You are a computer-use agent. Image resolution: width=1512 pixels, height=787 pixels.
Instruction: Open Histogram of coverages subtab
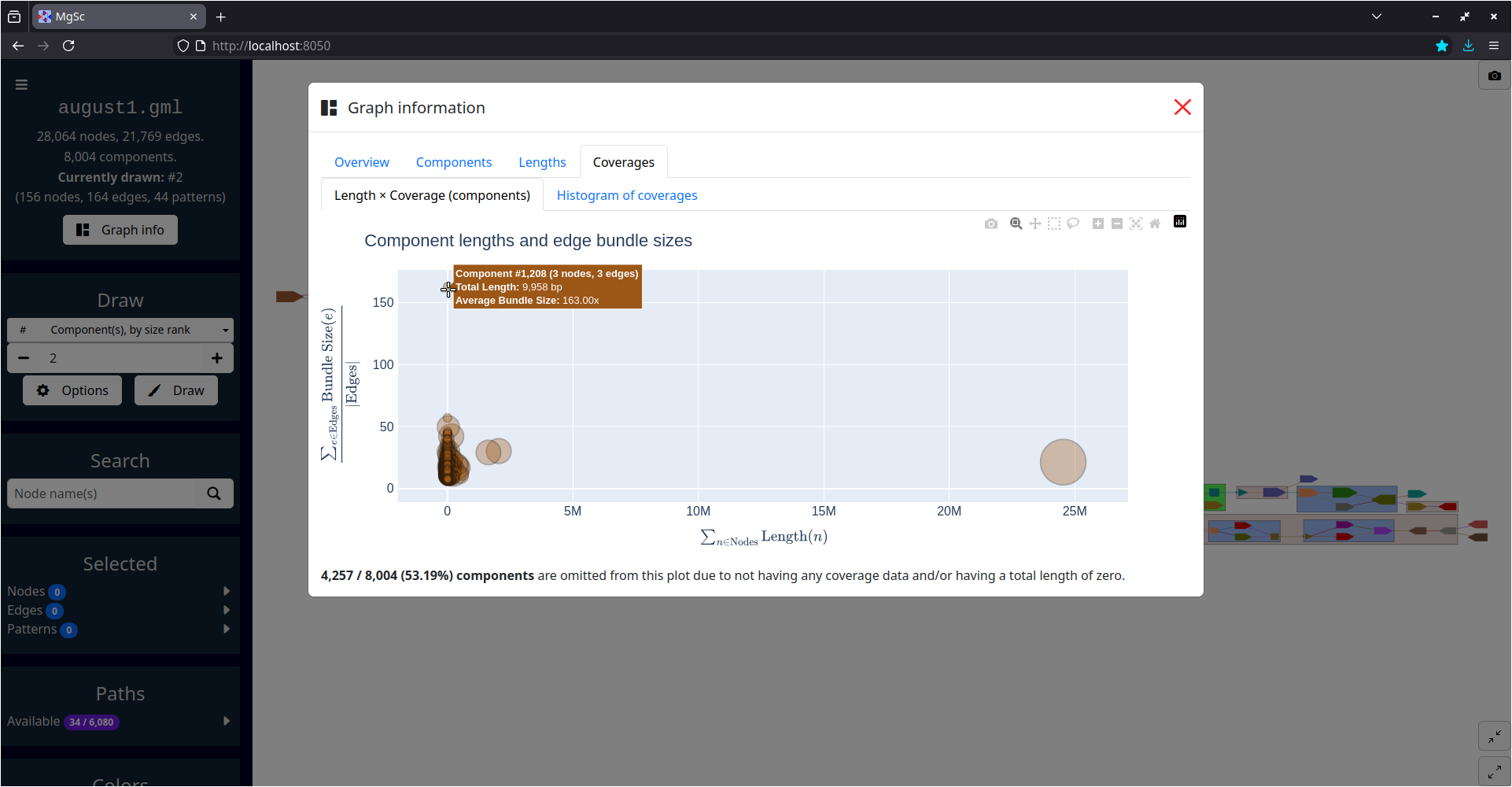tap(627, 195)
